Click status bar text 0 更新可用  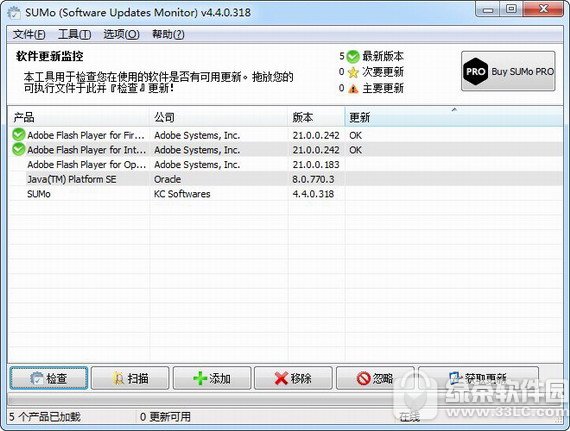click(165, 416)
